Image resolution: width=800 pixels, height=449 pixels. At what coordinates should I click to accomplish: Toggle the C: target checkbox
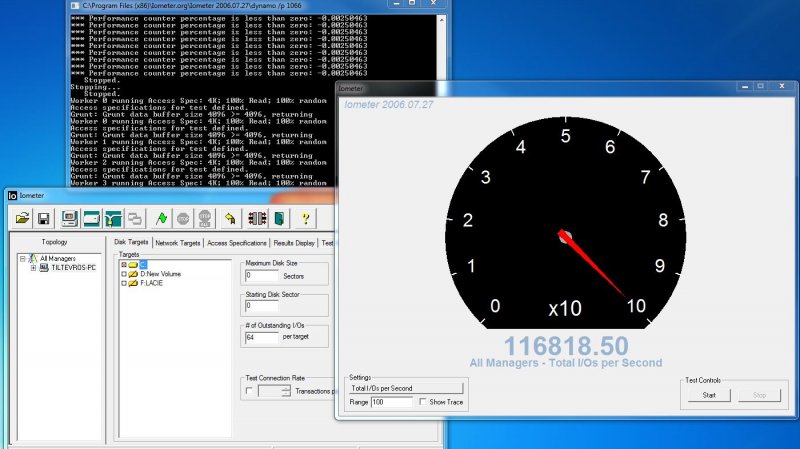[124, 265]
